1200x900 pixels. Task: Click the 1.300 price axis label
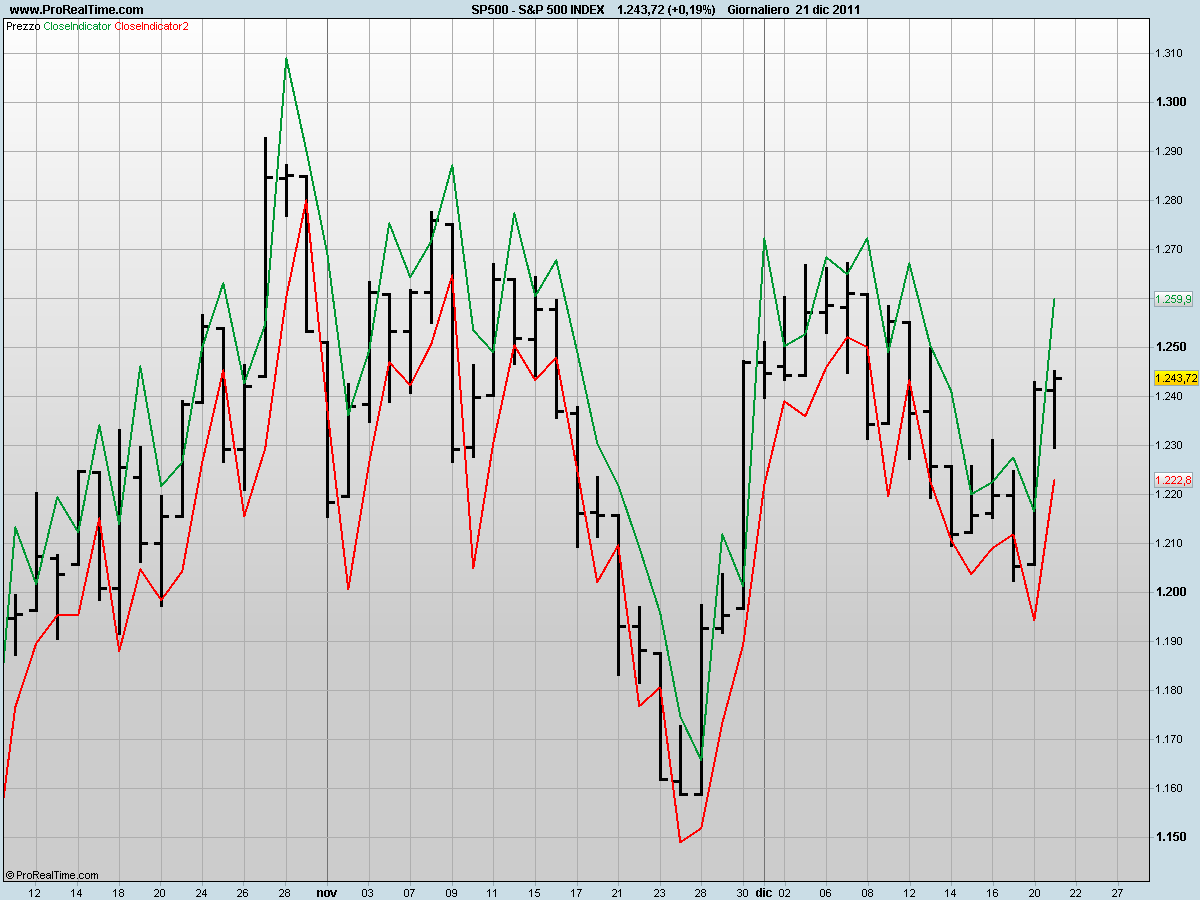[x=1170, y=102]
